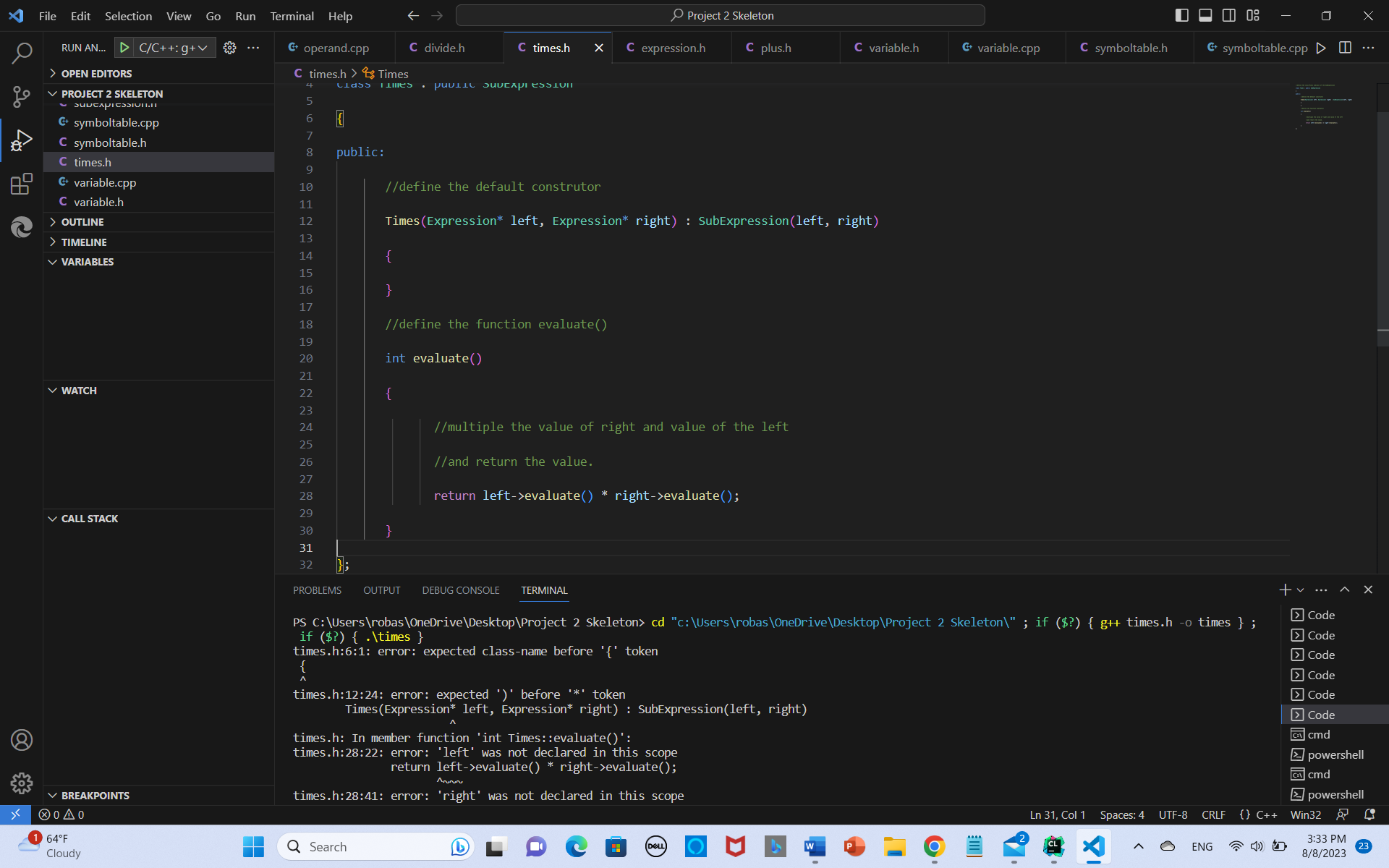Collapse the VARIABLES section
Image resolution: width=1389 pixels, height=868 pixels.
(x=87, y=262)
